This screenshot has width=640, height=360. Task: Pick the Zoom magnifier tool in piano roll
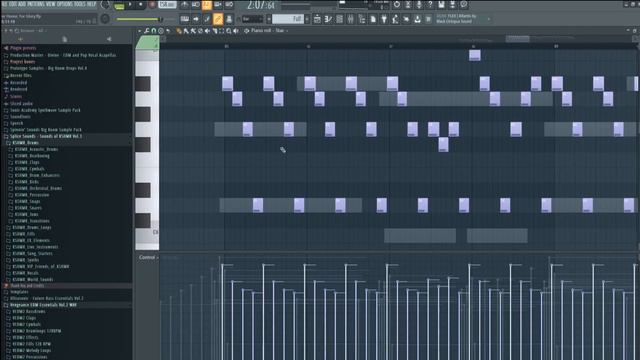pos(229,31)
